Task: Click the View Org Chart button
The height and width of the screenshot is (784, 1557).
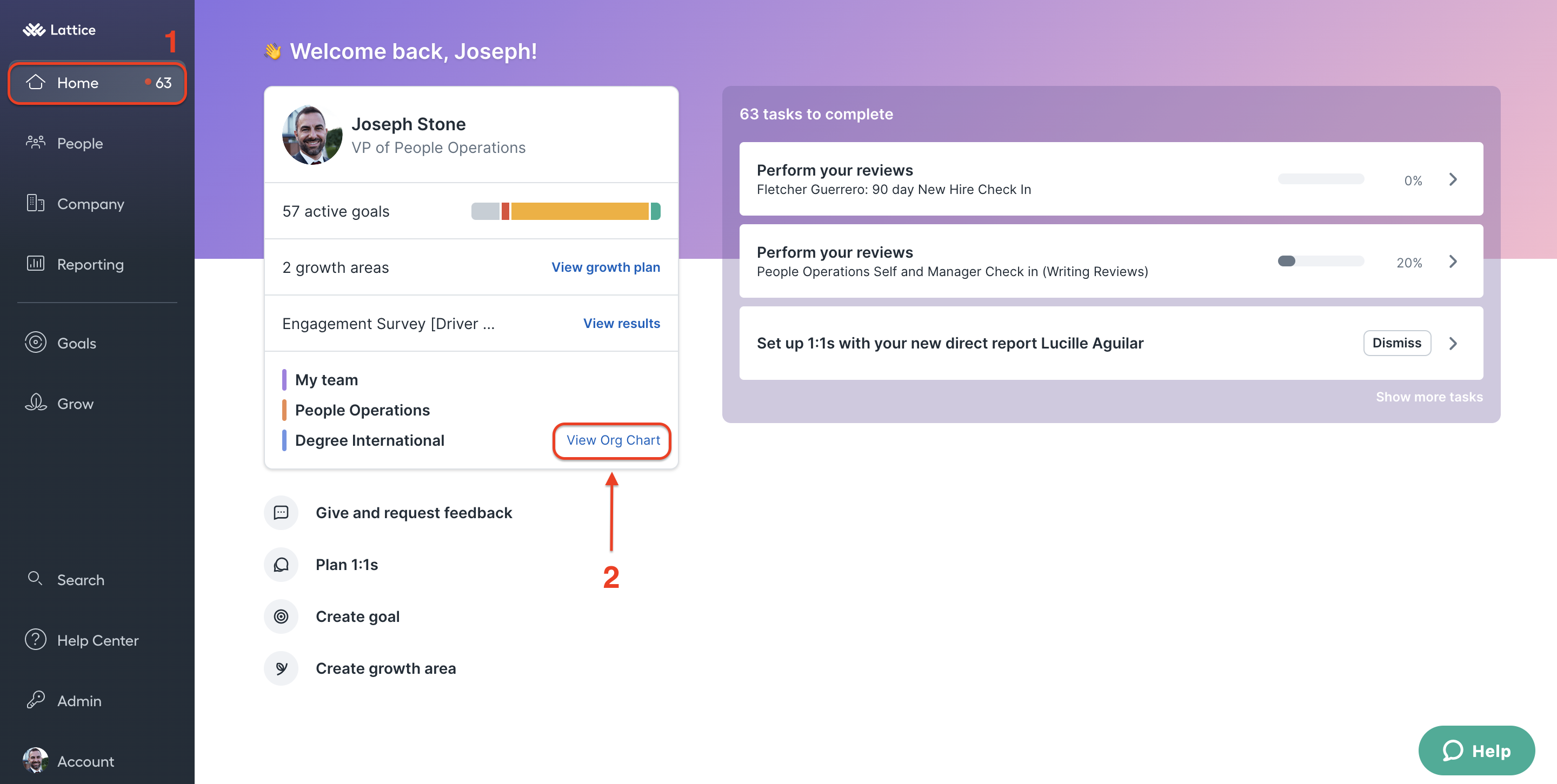Action: click(x=612, y=440)
